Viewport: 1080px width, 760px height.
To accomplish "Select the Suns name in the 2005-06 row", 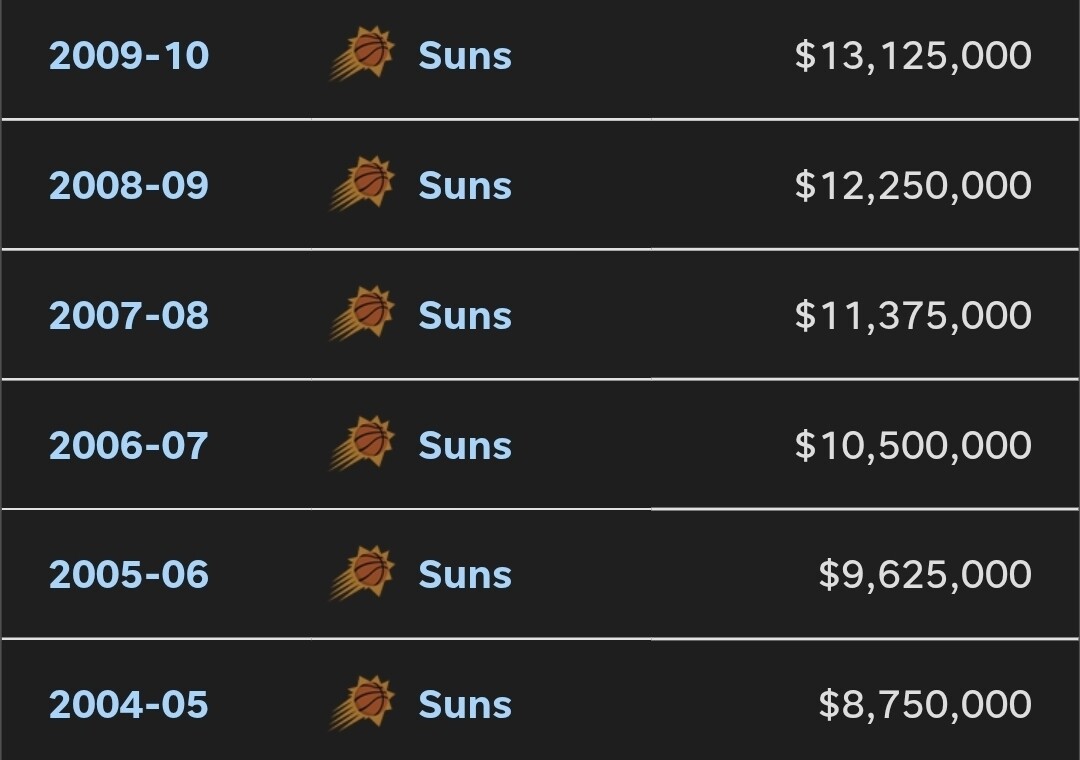I will (x=465, y=575).
